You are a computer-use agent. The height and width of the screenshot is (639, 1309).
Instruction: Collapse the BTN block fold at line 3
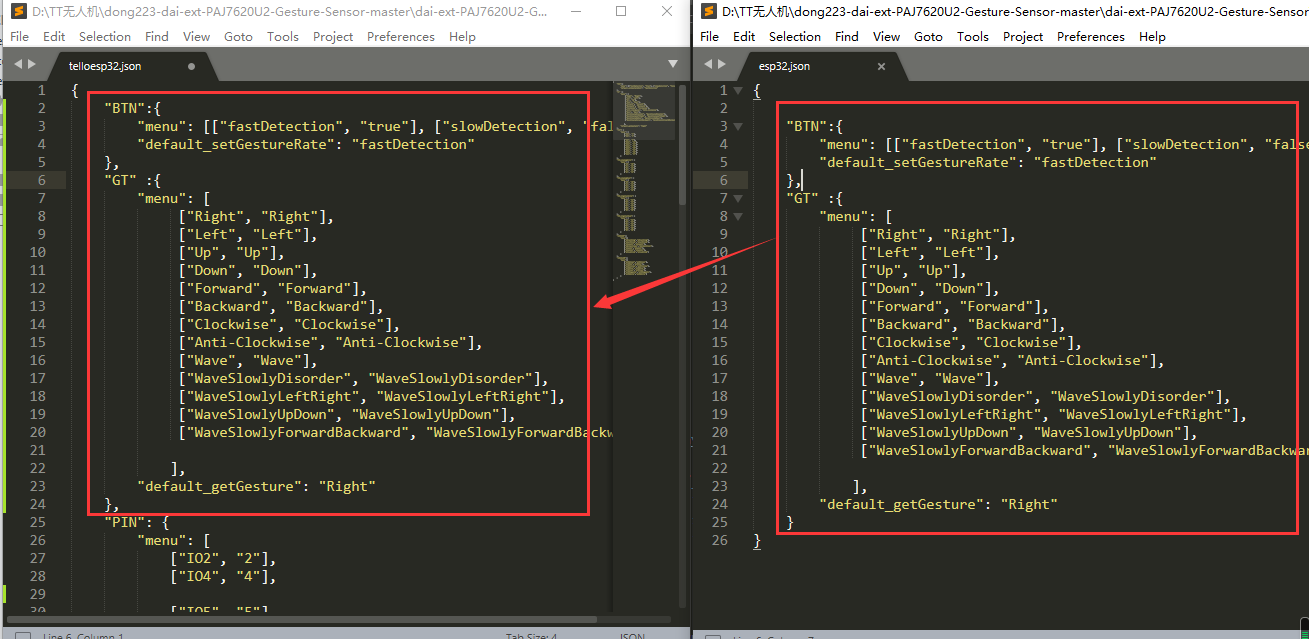(738, 126)
